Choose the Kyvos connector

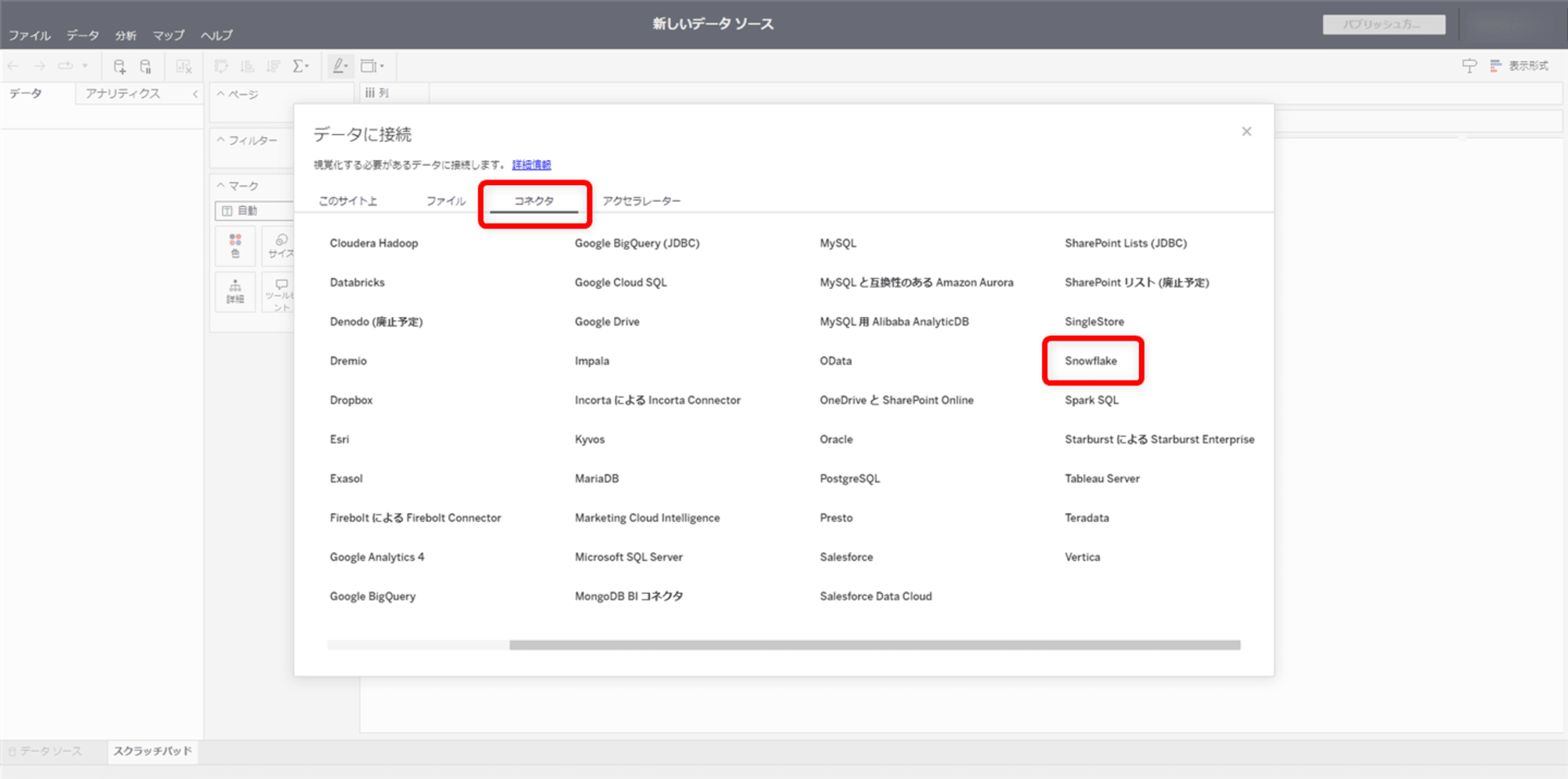tap(590, 439)
